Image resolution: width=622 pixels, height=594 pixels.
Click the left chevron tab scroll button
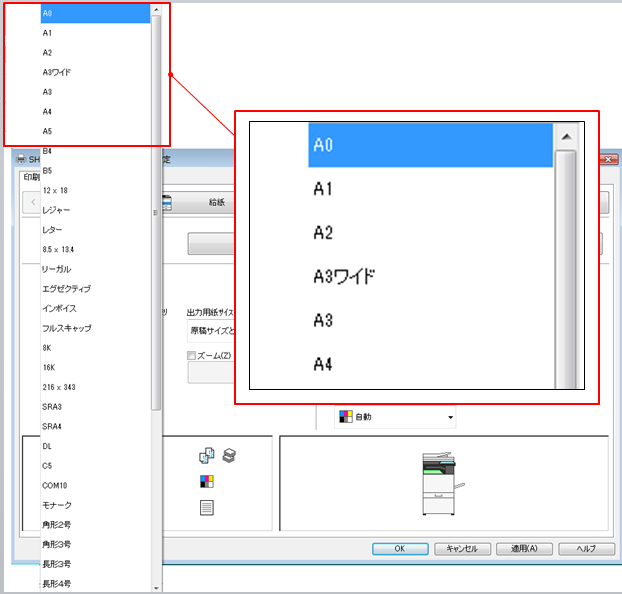33,202
